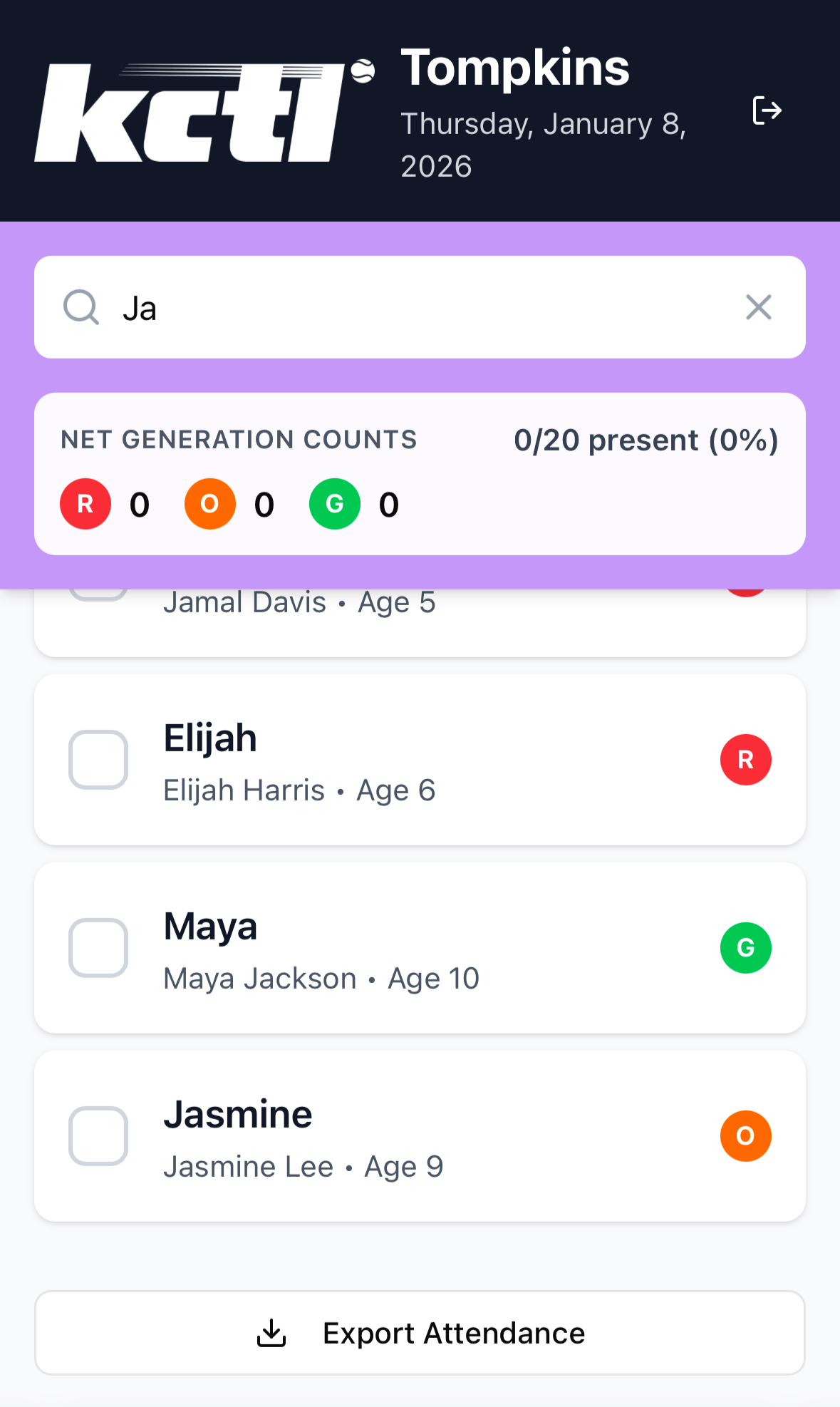Click the search input containing Ja
The width and height of the screenshot is (840, 1407).
pyautogui.click(x=420, y=307)
